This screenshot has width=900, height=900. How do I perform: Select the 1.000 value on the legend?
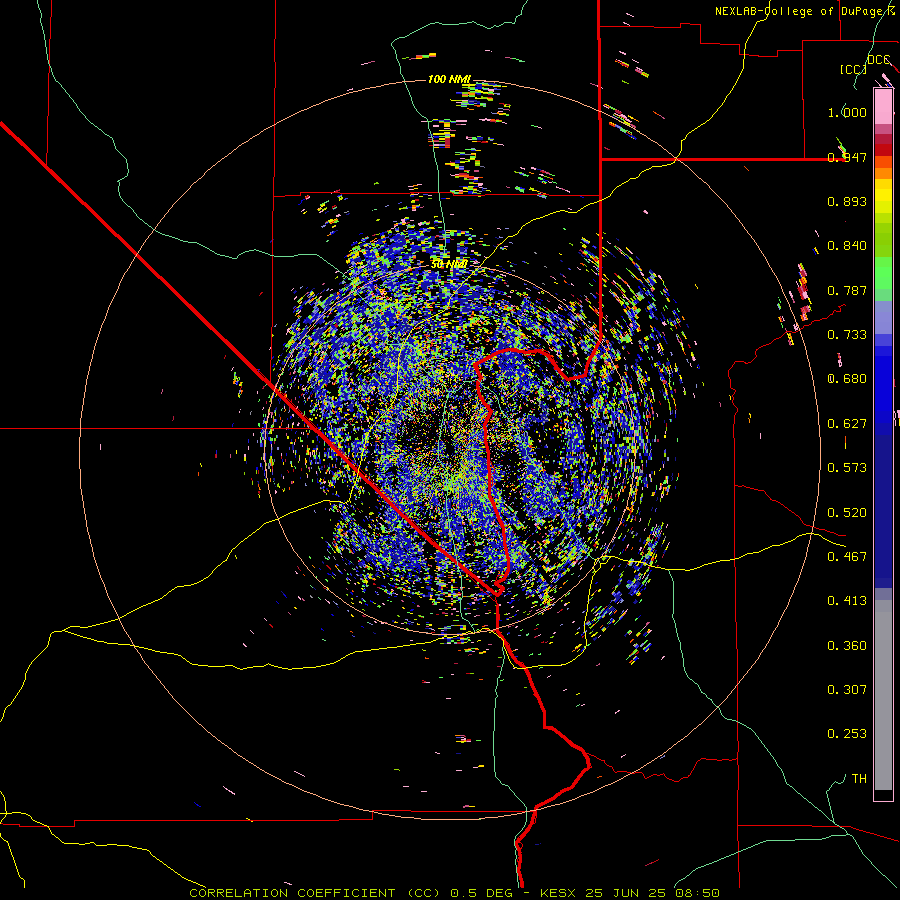[847, 112]
